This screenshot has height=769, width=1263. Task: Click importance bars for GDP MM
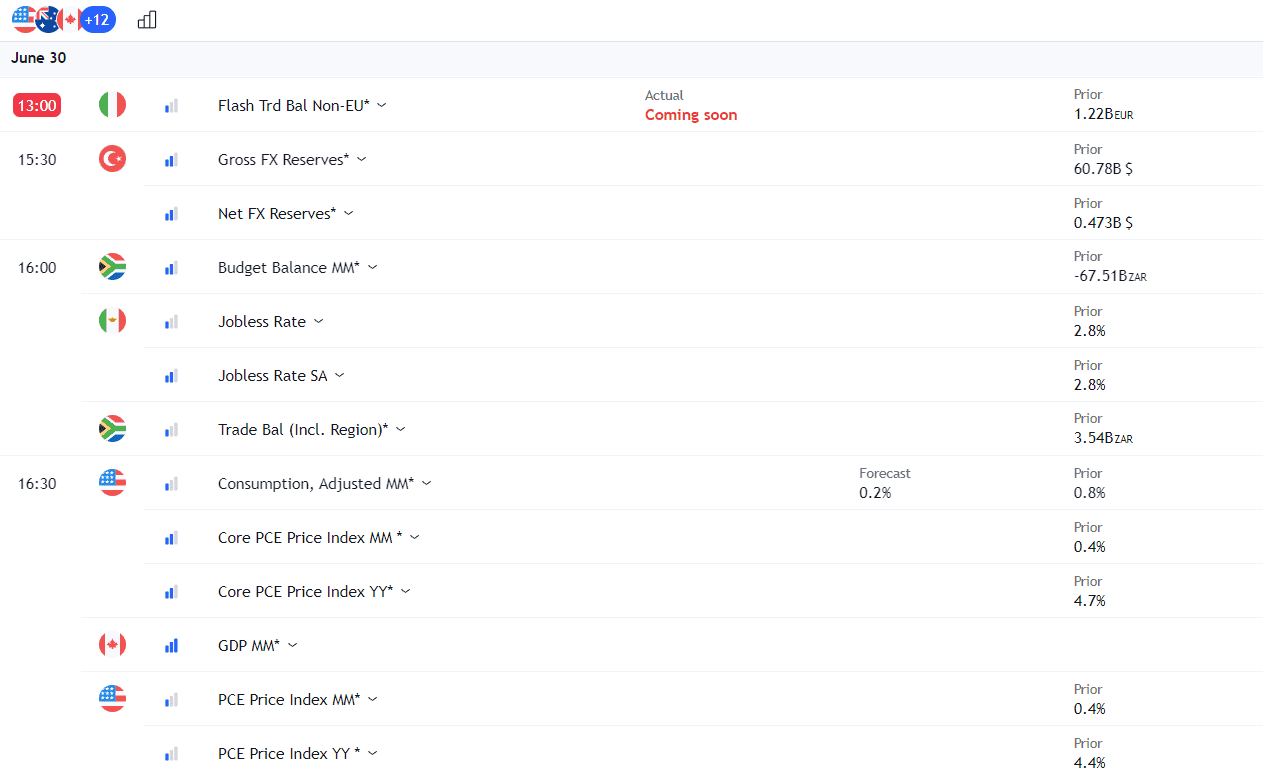(x=171, y=645)
